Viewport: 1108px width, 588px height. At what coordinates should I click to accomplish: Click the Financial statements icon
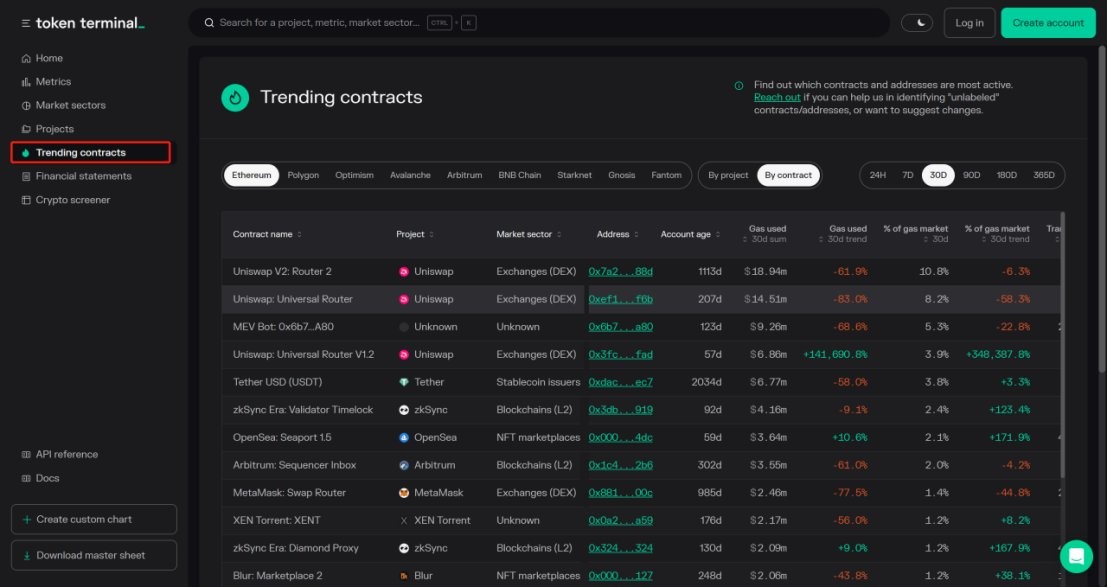pyautogui.click(x=26, y=177)
